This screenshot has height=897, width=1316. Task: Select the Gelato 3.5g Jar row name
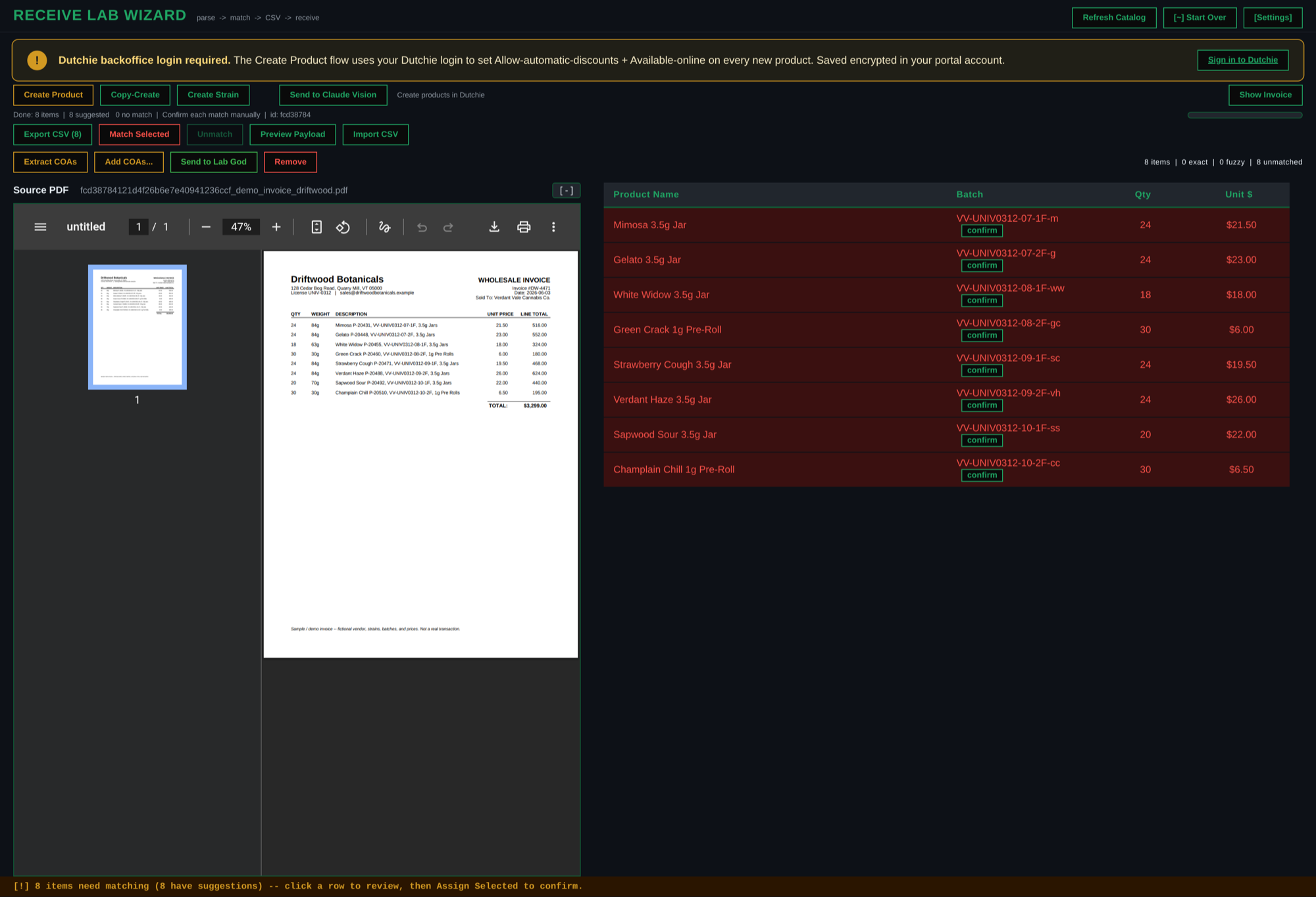pyautogui.click(x=647, y=260)
